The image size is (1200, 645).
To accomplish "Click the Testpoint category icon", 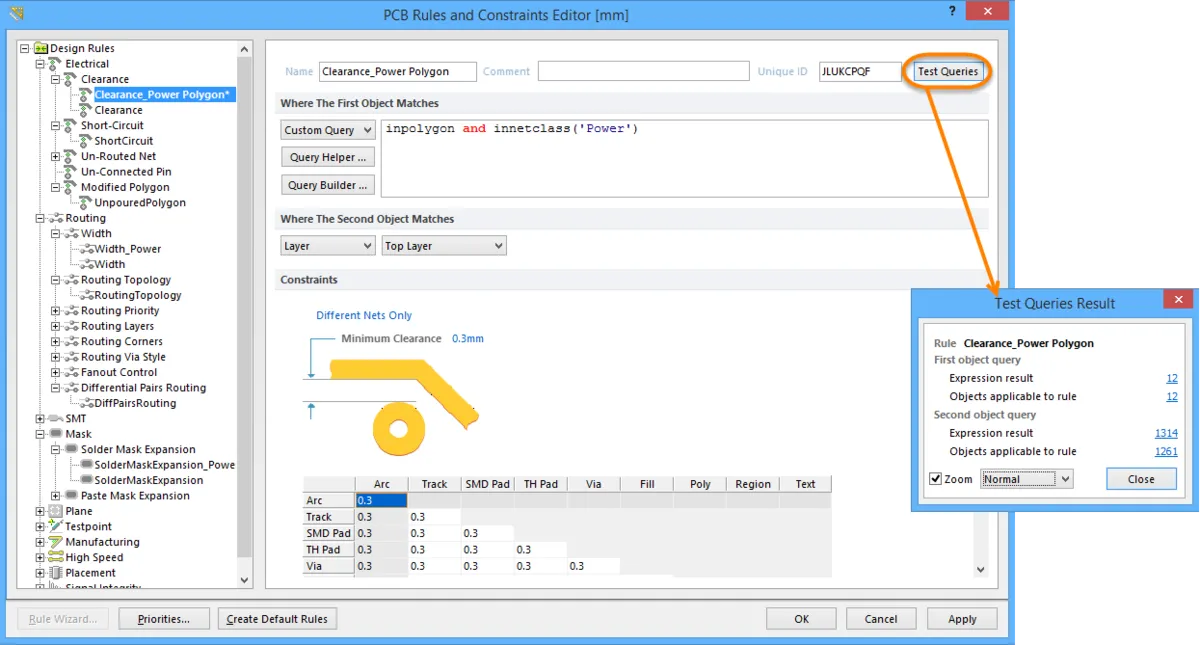I will (55, 527).
